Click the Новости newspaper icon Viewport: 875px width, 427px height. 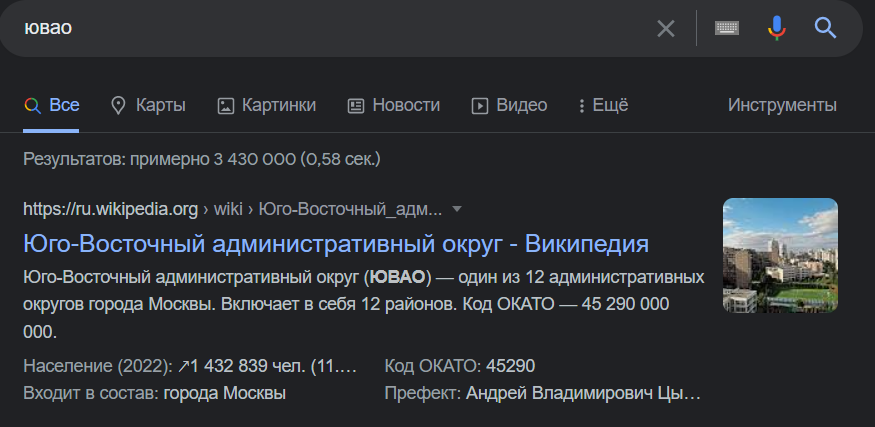coord(356,105)
